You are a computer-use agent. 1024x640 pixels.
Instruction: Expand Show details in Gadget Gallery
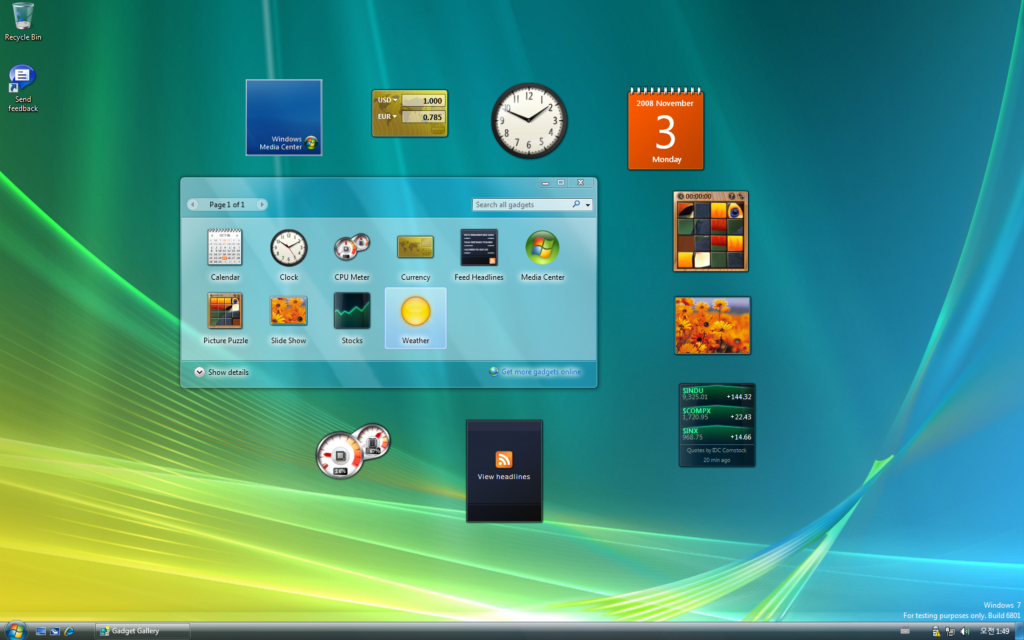tap(221, 372)
